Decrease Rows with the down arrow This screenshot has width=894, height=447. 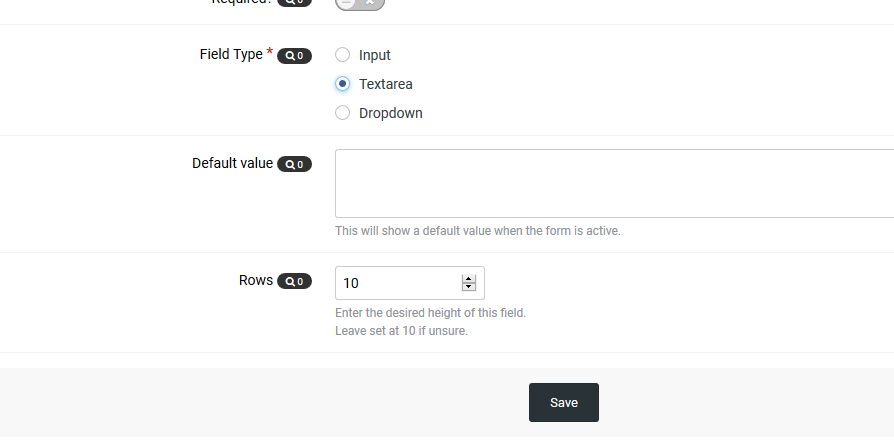pos(468,288)
